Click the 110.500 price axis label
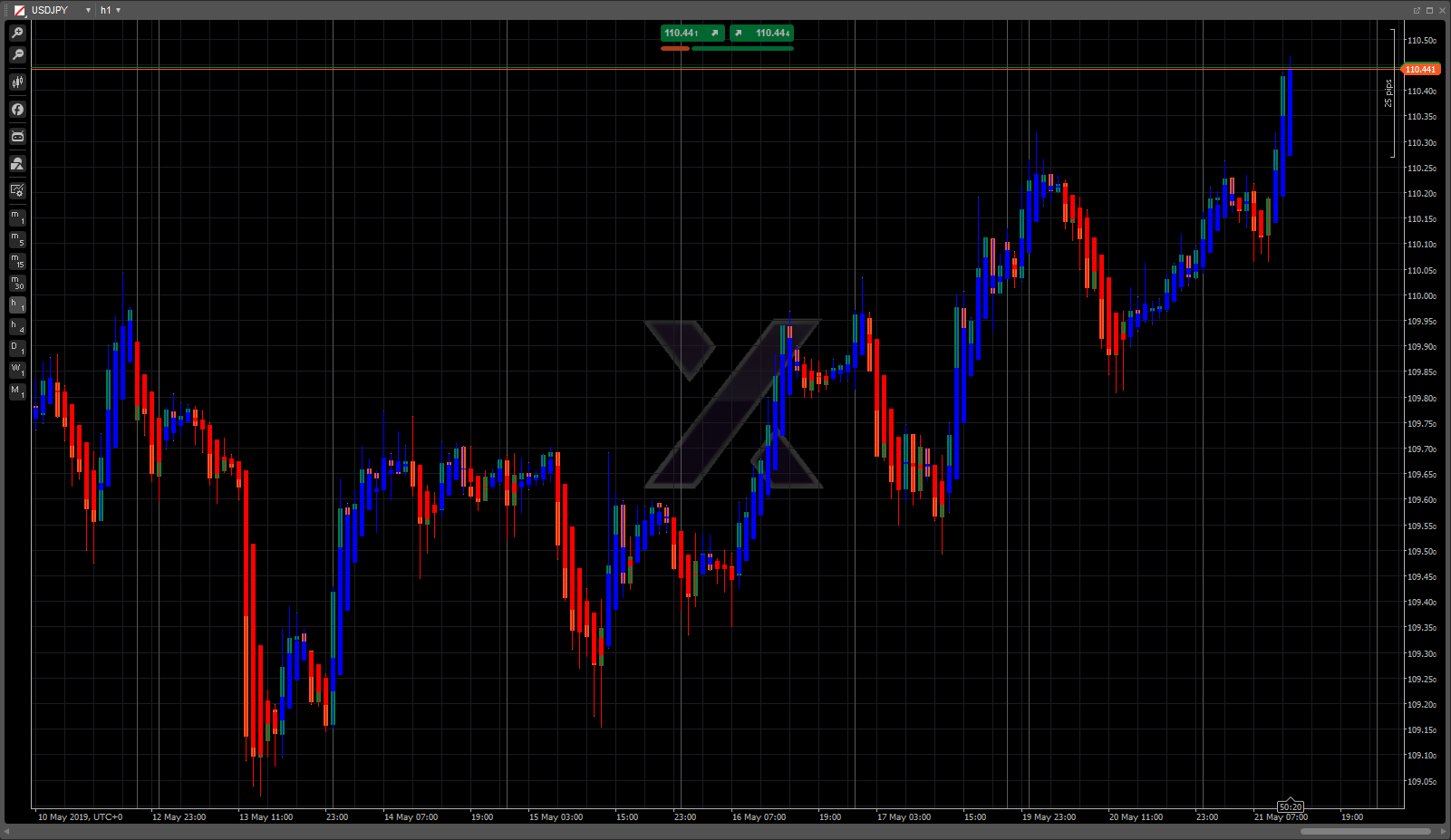 [x=1421, y=41]
